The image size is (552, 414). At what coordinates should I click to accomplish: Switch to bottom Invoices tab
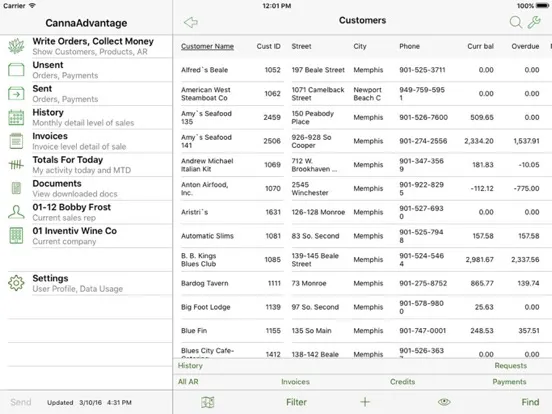point(295,382)
